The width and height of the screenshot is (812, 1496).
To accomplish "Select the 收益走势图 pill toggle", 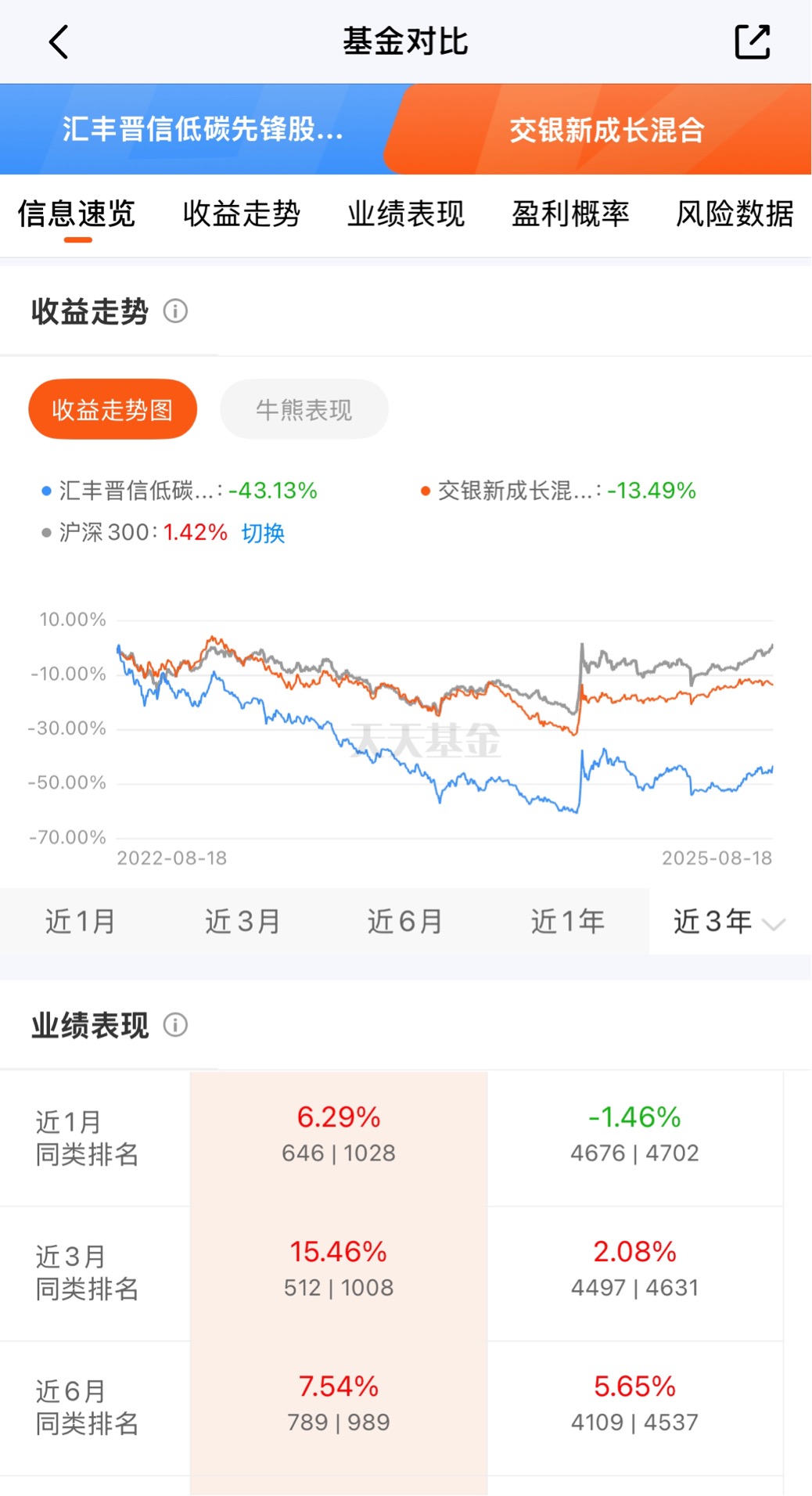I will click(113, 409).
